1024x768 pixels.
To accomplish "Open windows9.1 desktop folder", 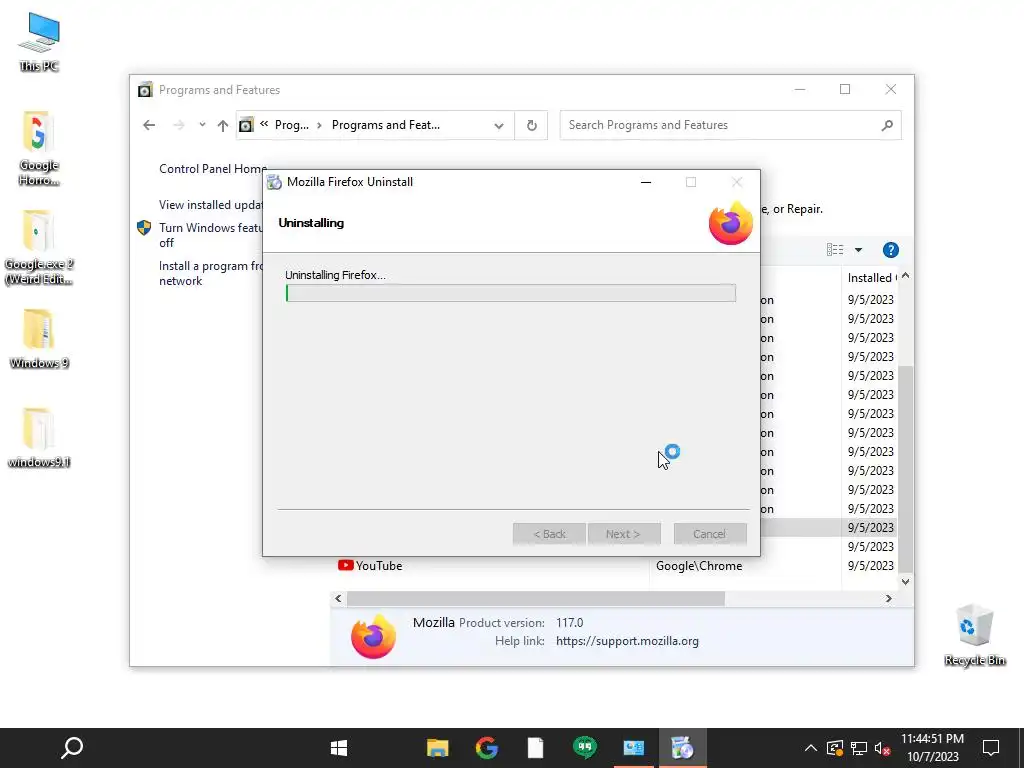I will [x=39, y=438].
